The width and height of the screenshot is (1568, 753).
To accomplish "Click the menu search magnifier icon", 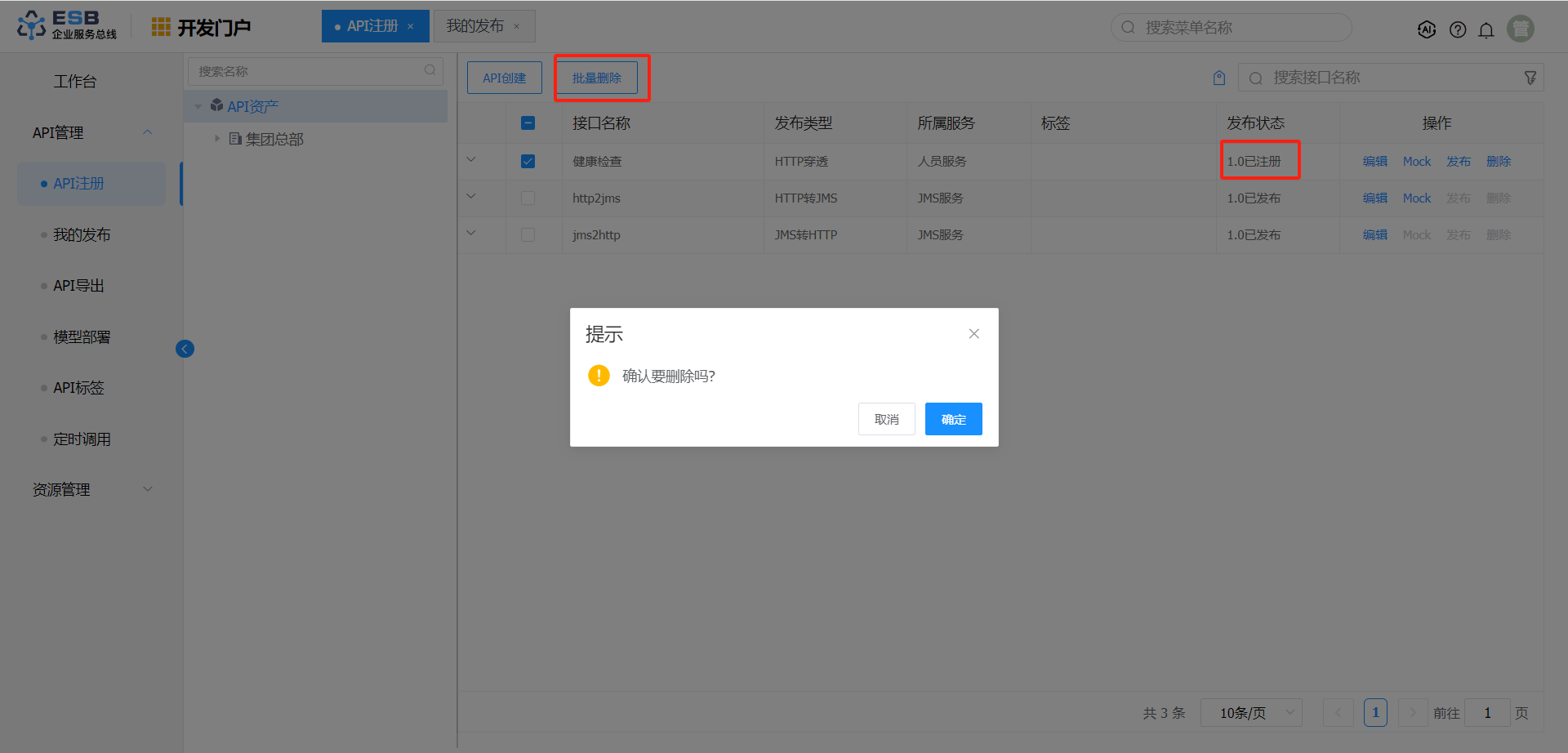I will pyautogui.click(x=1128, y=27).
